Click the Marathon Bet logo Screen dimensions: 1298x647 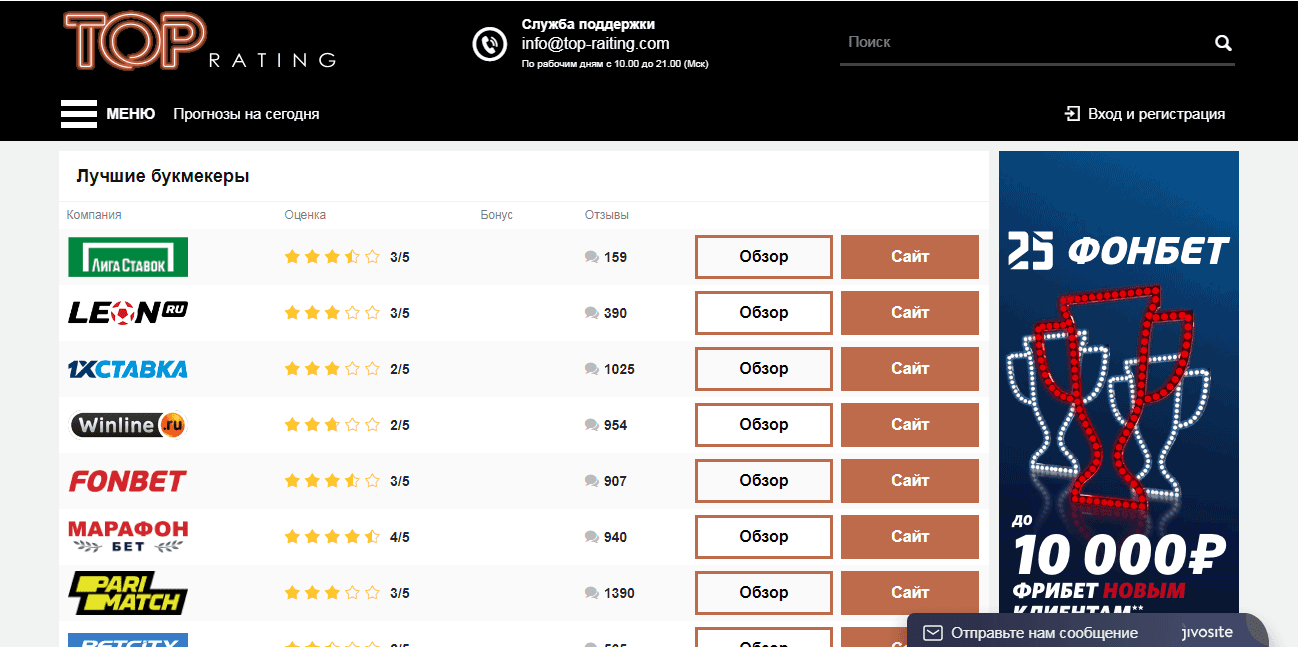128,537
